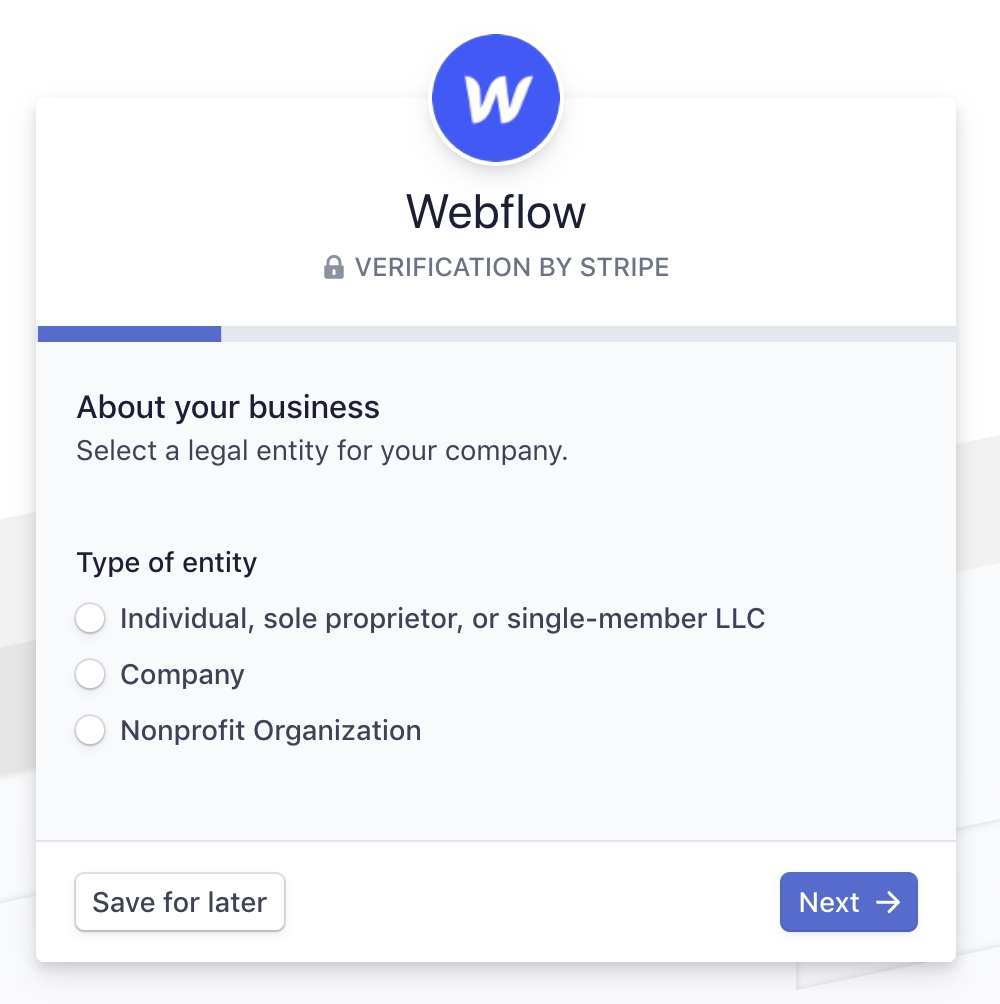Click the Nonprofit Organization label text
1000x1004 pixels.
click(270, 731)
